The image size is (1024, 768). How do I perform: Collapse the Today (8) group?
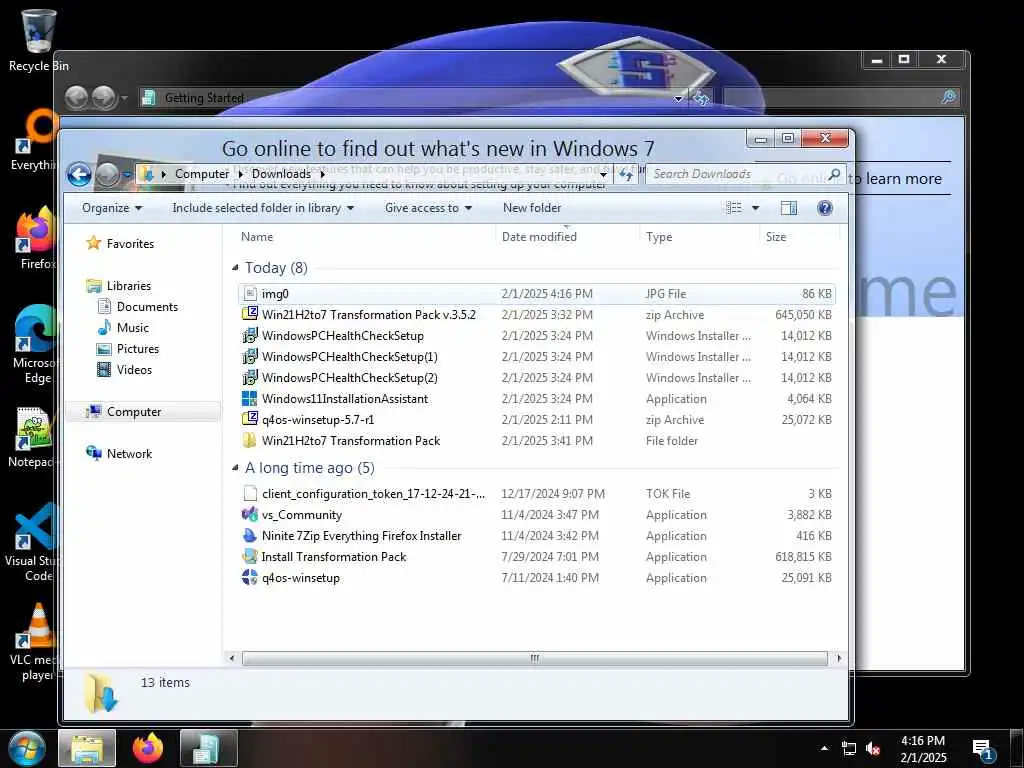pyautogui.click(x=235, y=267)
